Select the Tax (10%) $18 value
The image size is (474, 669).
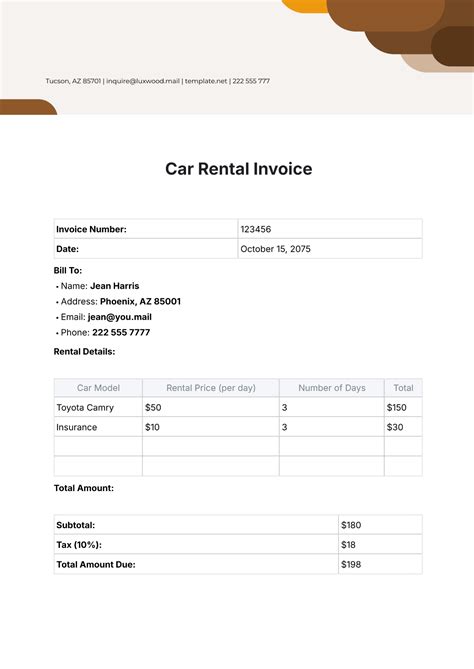point(380,545)
